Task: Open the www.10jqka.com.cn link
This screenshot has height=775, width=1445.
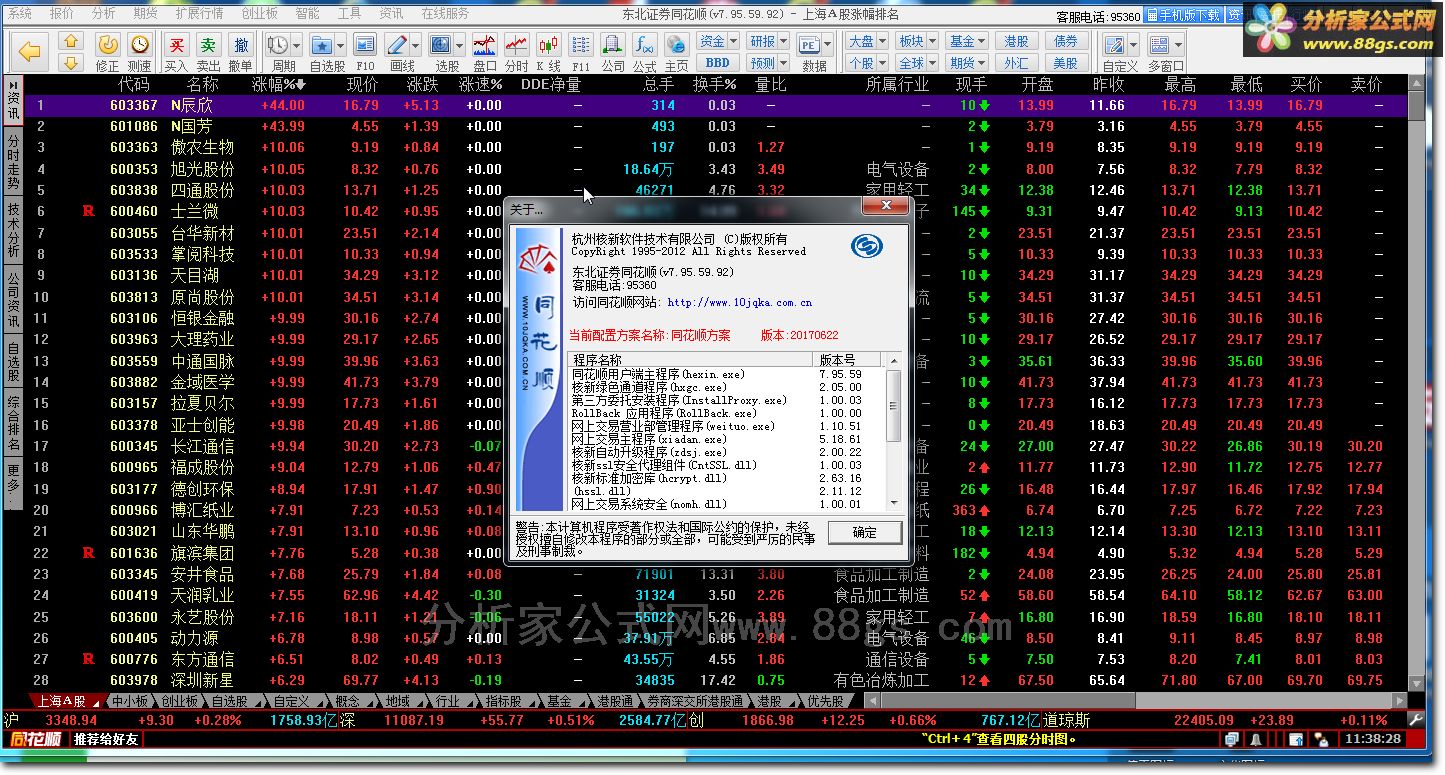Action: (739, 302)
